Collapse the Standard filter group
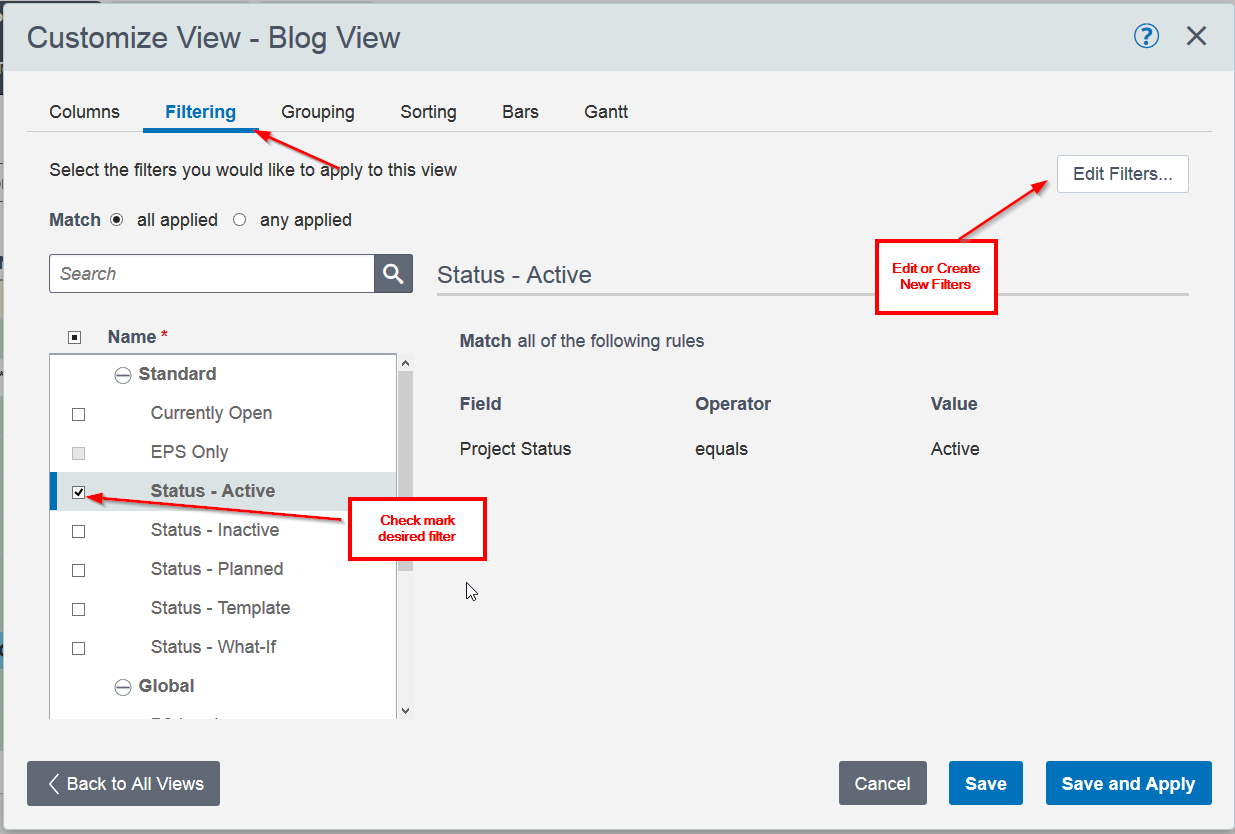Screen dimensions: 1235x834 123,375
